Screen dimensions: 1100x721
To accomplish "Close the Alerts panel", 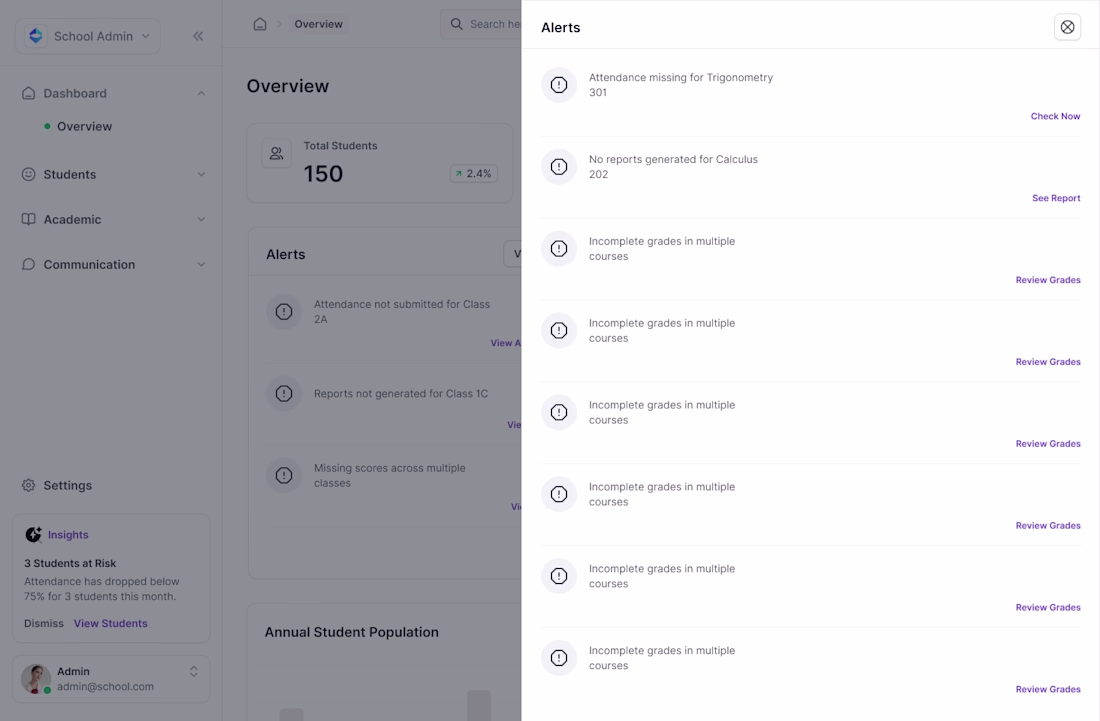I will pos(1067,27).
